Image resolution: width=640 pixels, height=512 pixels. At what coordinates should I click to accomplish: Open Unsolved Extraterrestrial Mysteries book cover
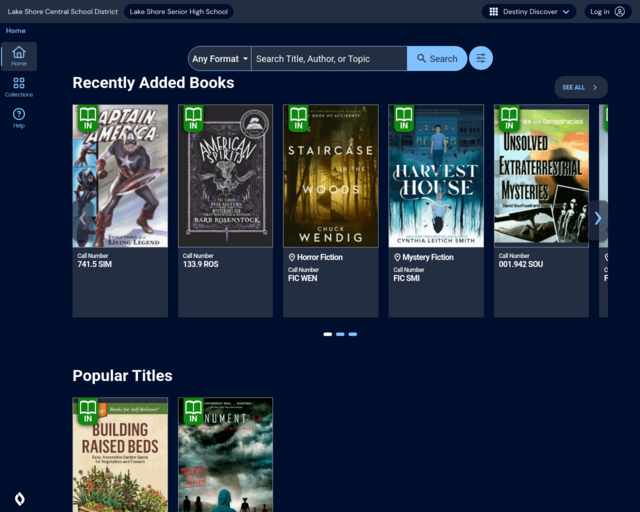point(541,176)
